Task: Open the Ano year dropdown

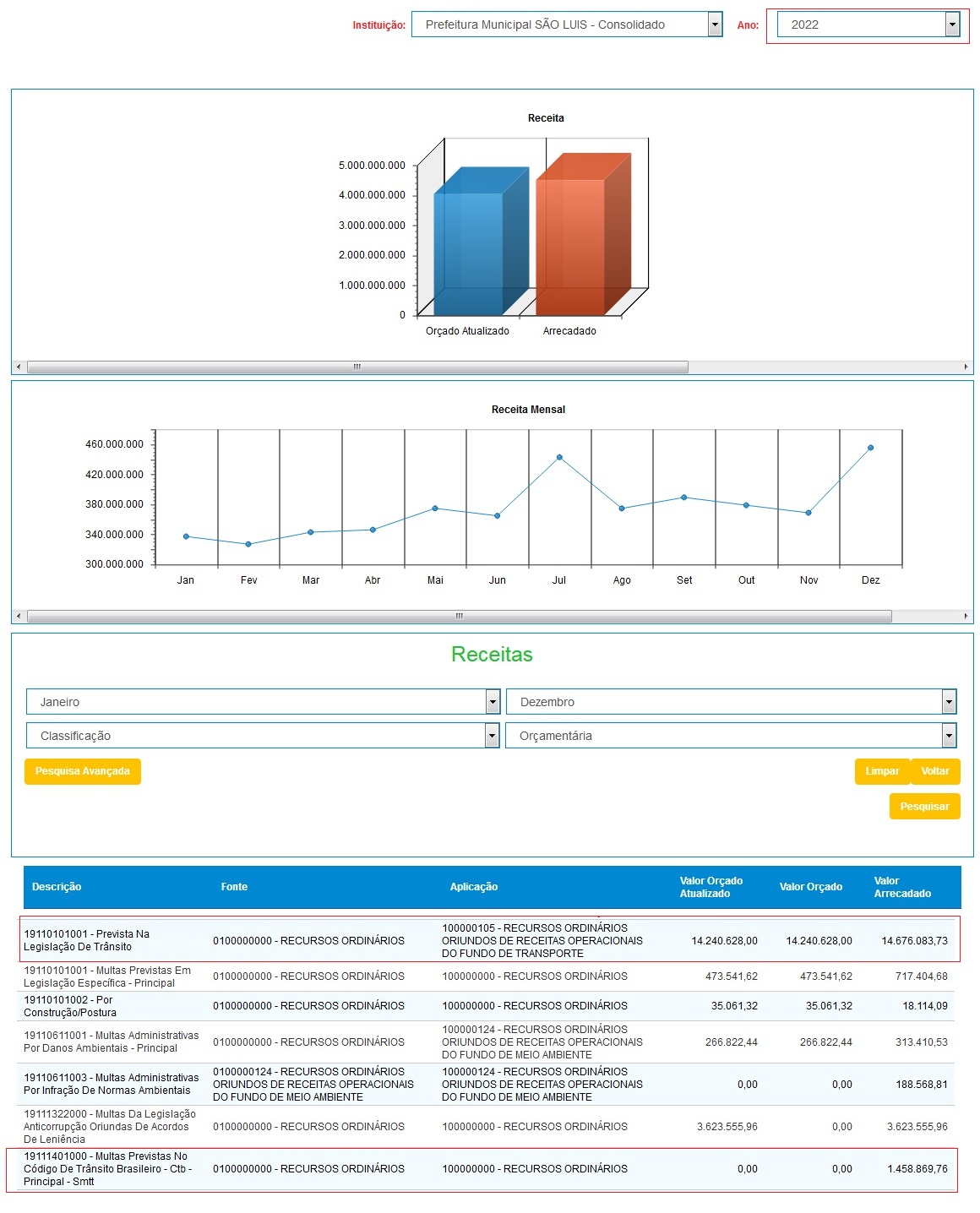Action: pyautogui.click(x=868, y=24)
